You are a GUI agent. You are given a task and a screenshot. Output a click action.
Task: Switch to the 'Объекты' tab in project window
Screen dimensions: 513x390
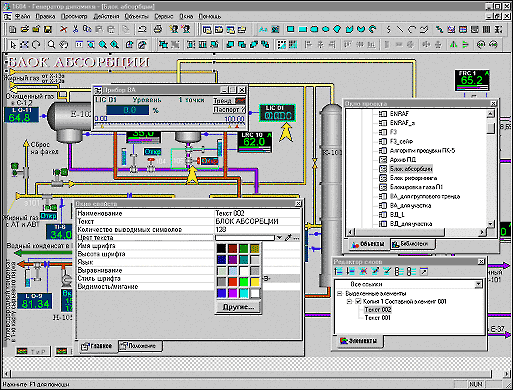pos(369,244)
